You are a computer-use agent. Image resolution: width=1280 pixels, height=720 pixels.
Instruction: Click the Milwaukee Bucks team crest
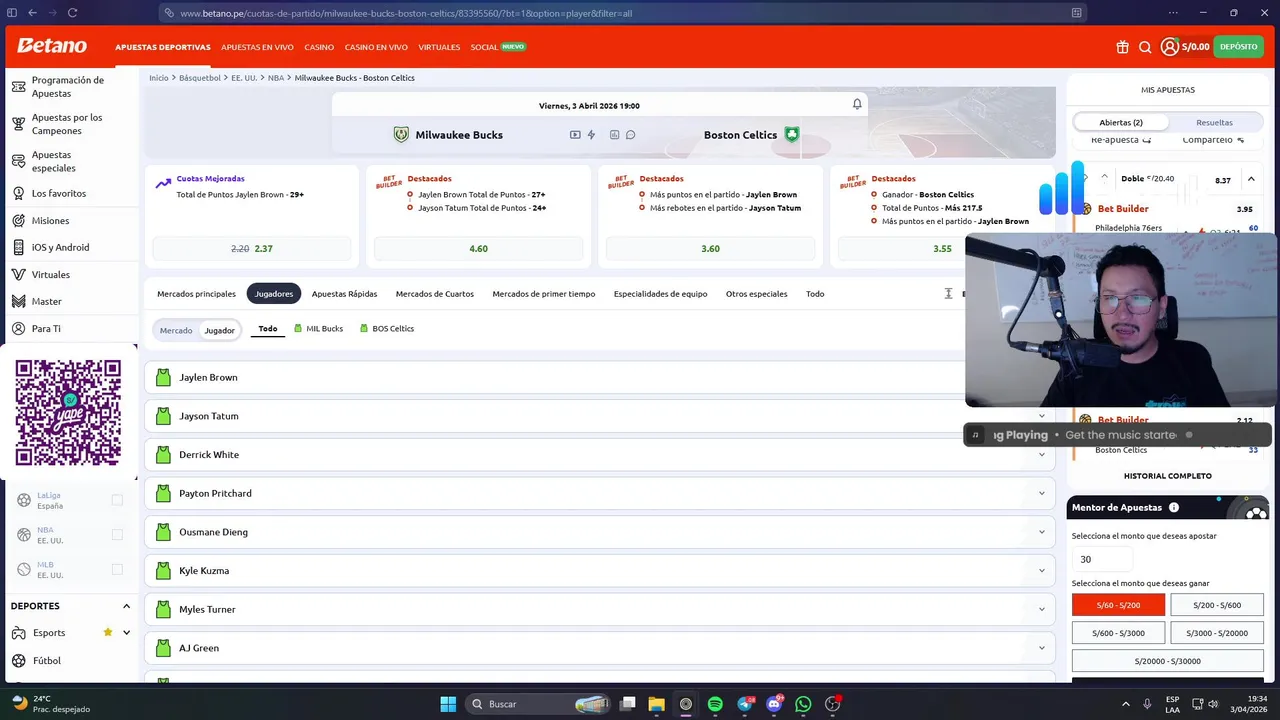pyautogui.click(x=401, y=134)
